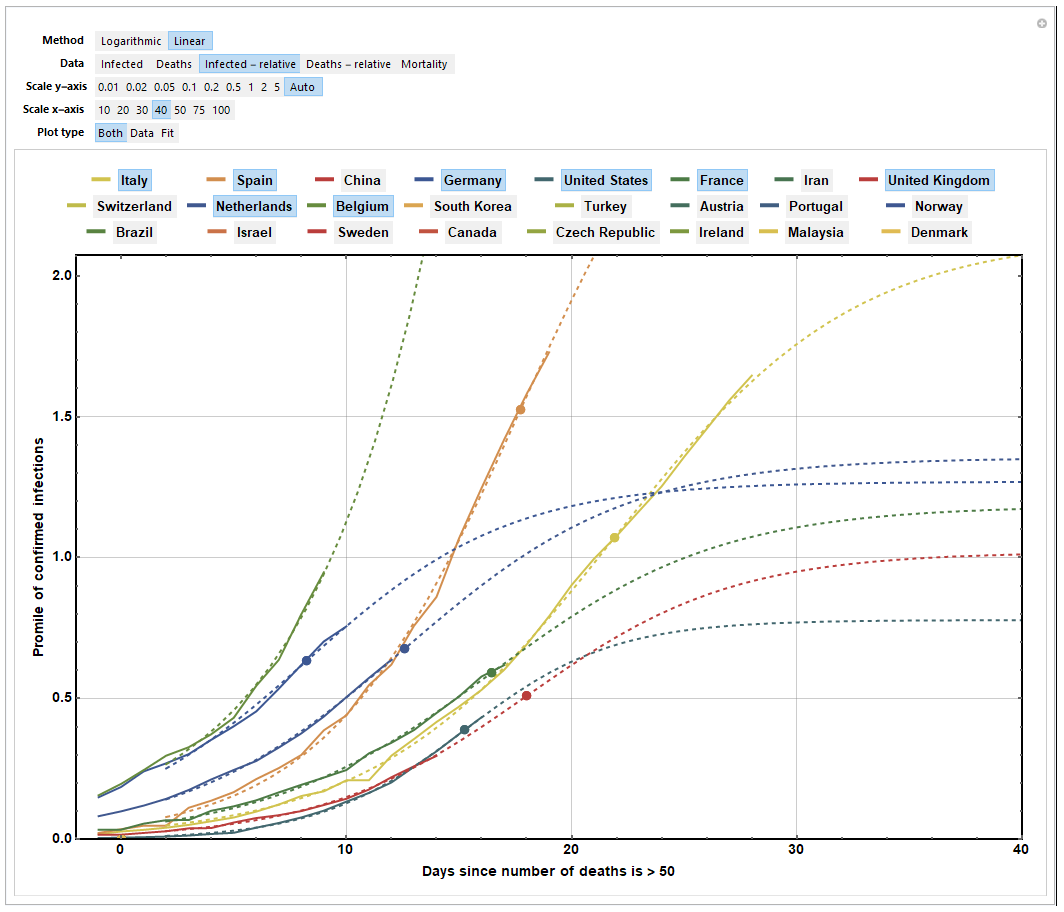
Task: Enable Czech Republic country
Action: click(605, 232)
